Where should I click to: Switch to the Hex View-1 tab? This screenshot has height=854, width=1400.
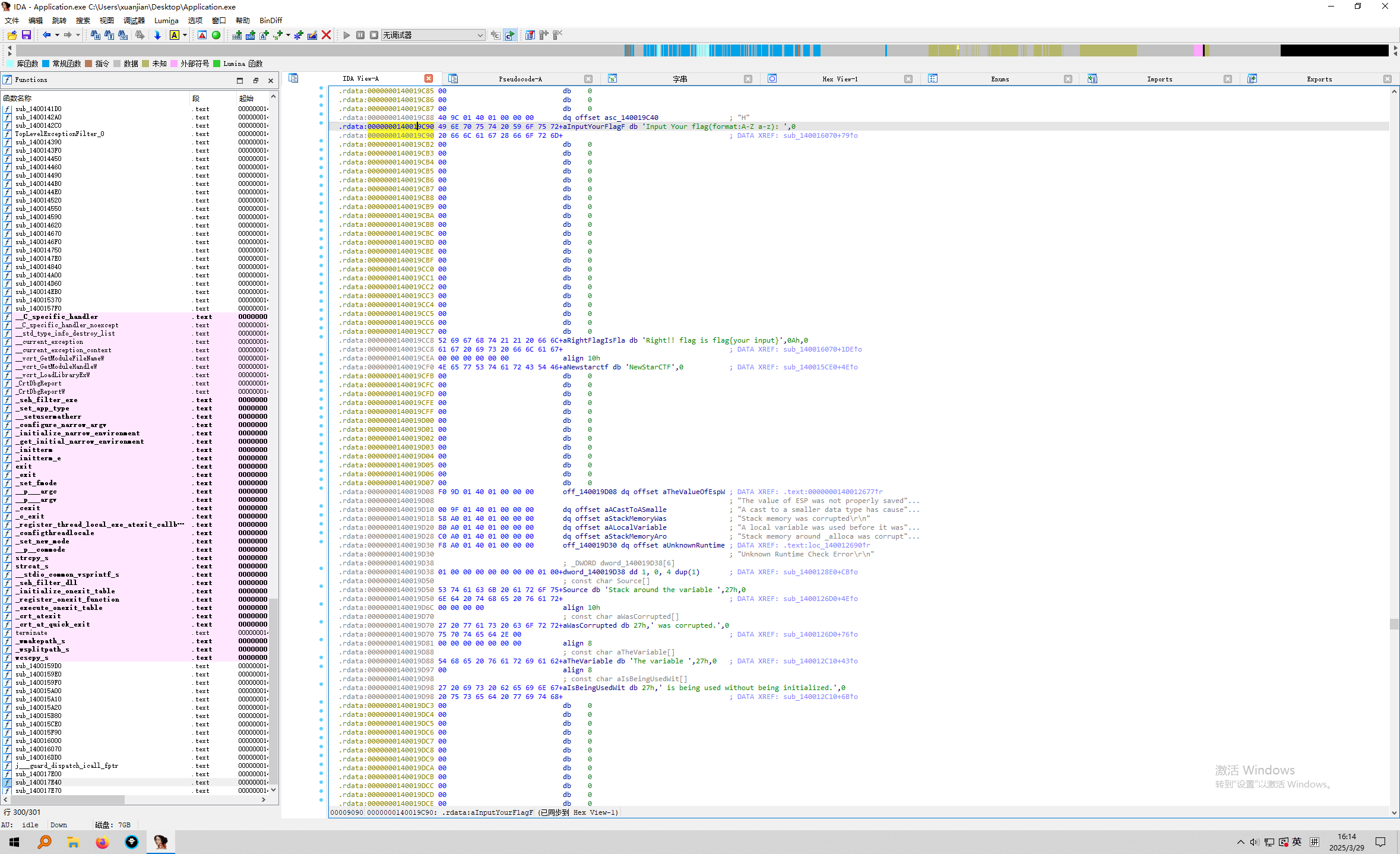(840, 79)
